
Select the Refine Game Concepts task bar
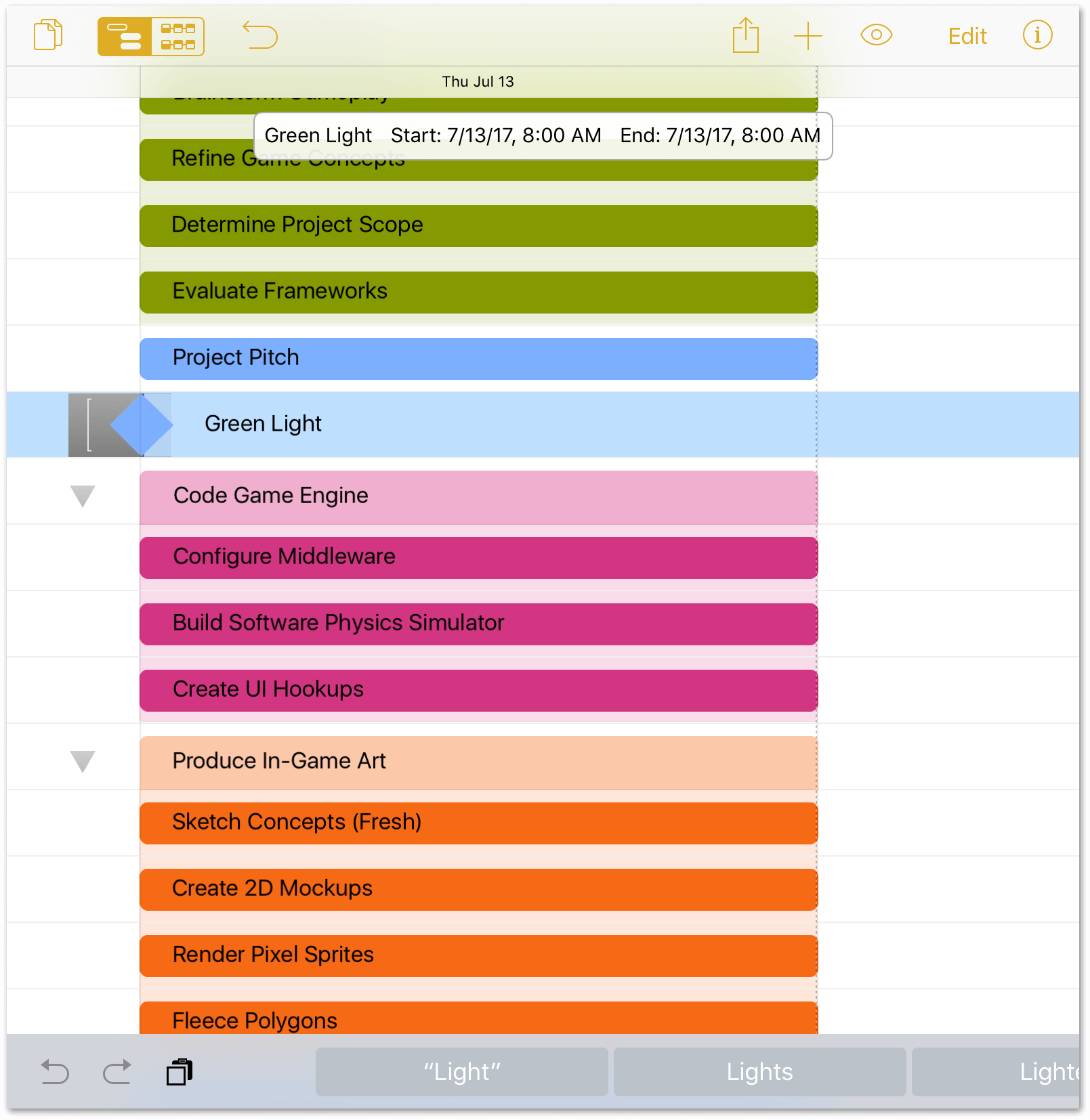[x=478, y=160]
